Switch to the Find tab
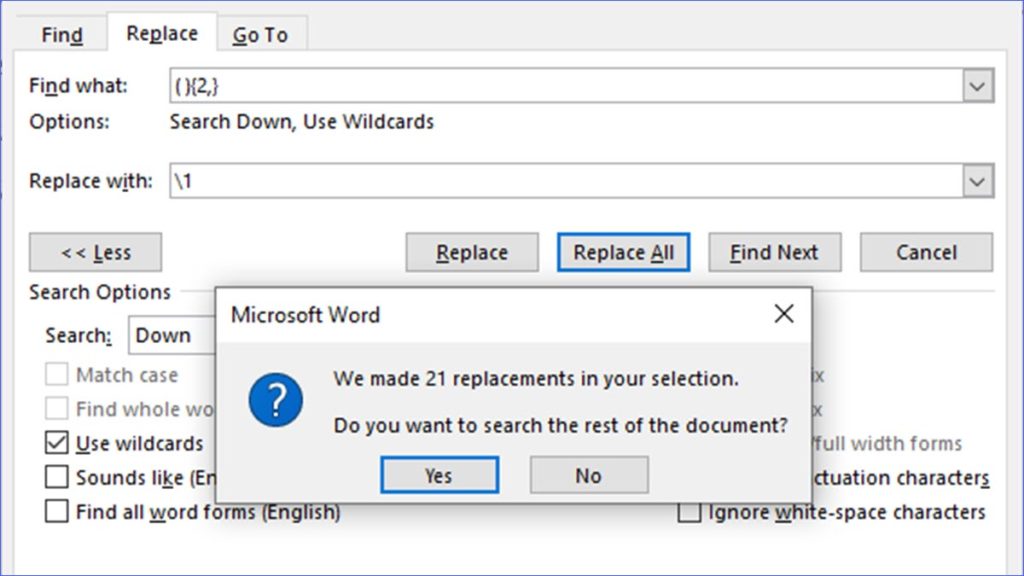Viewport: 1024px width, 576px height. 62,35
